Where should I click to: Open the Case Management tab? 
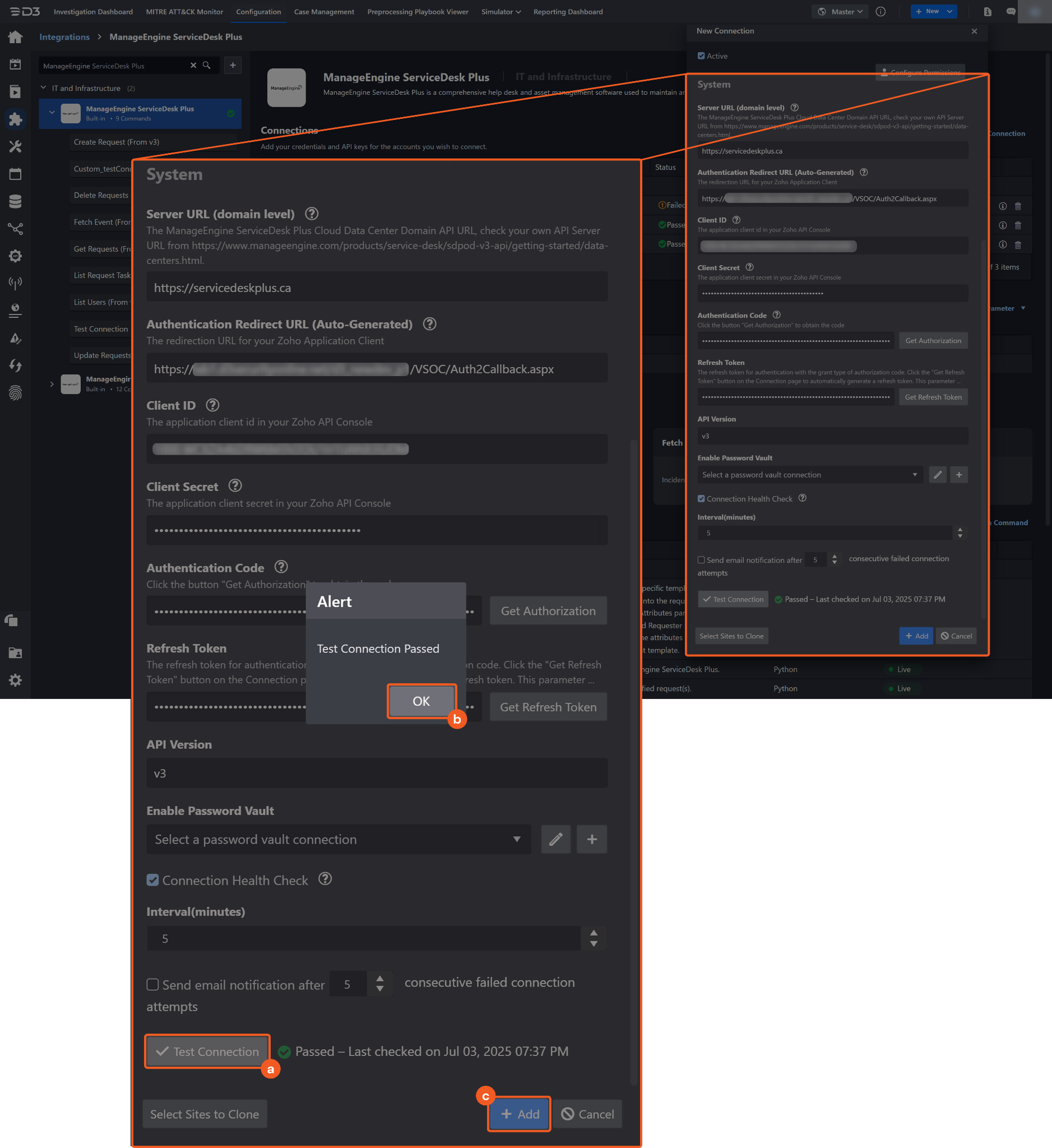point(324,11)
